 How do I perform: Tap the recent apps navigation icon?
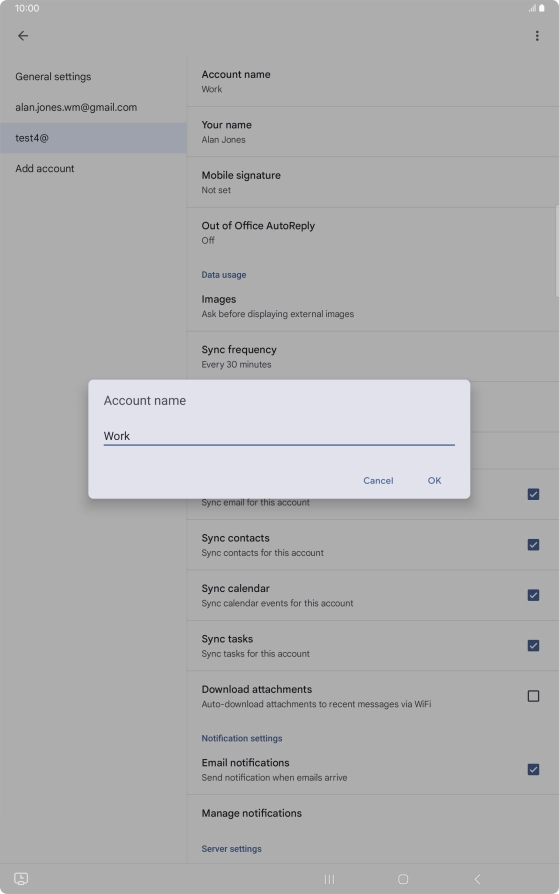329,879
